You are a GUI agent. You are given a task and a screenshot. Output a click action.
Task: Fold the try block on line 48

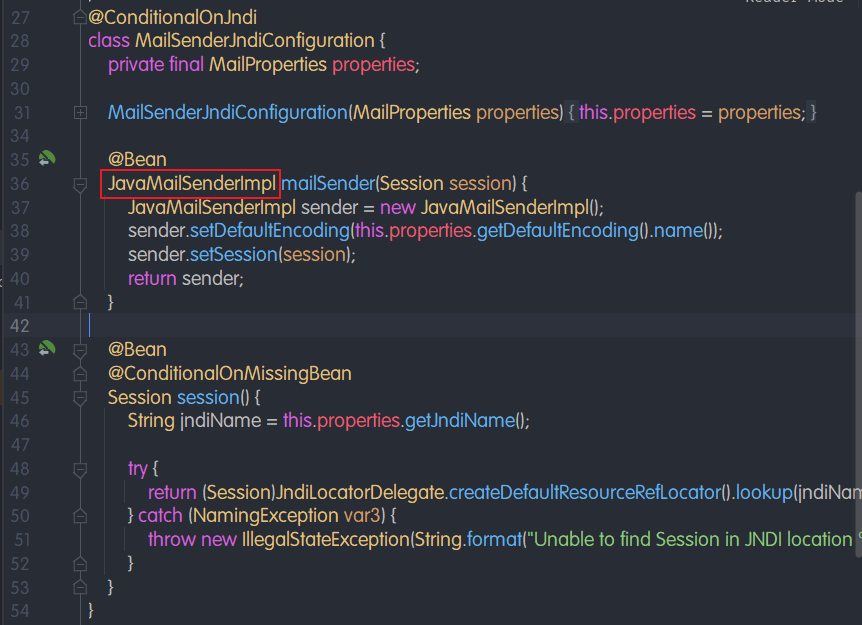[x=80, y=468]
